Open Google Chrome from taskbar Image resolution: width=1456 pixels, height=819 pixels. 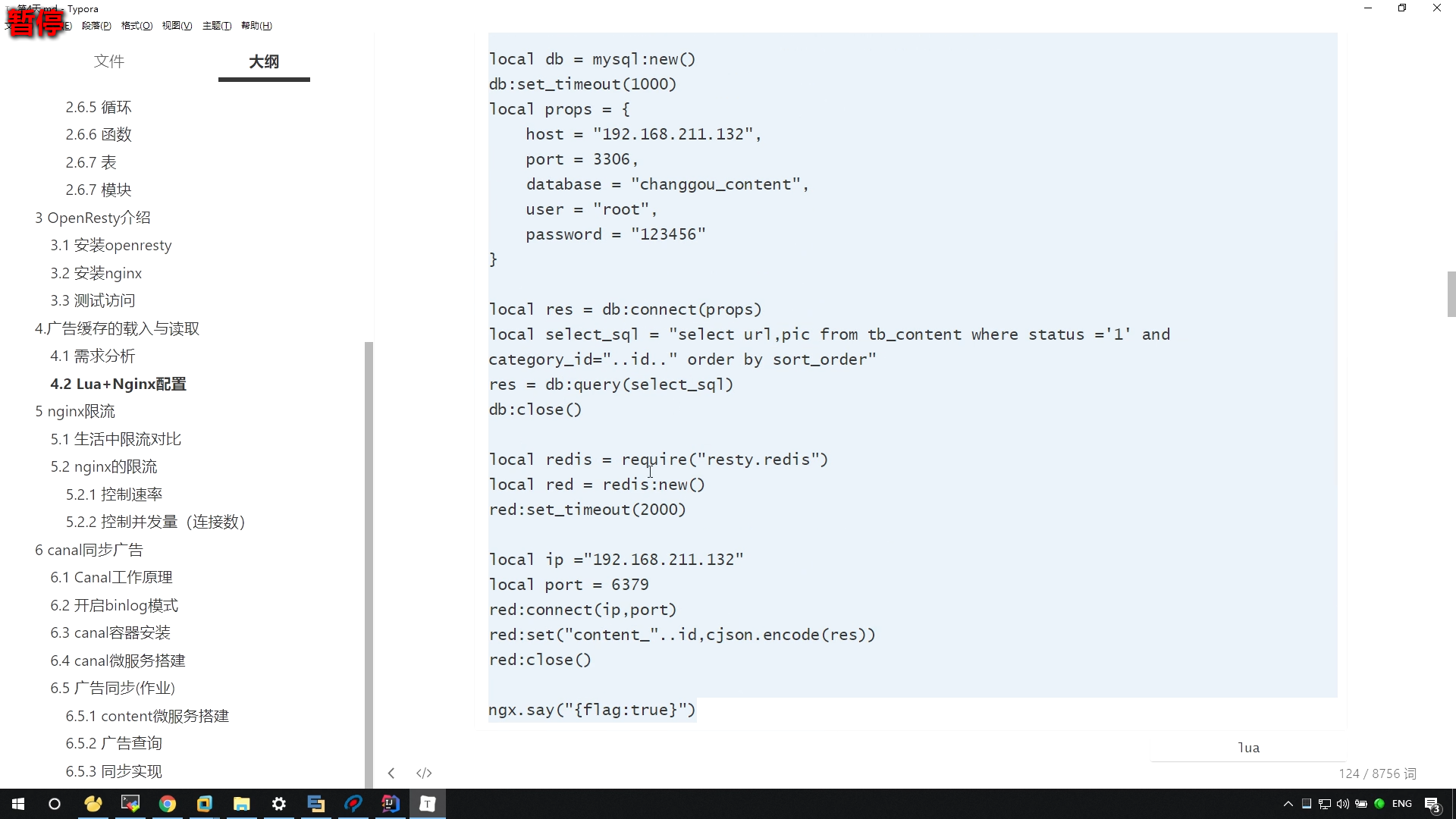coord(168,804)
